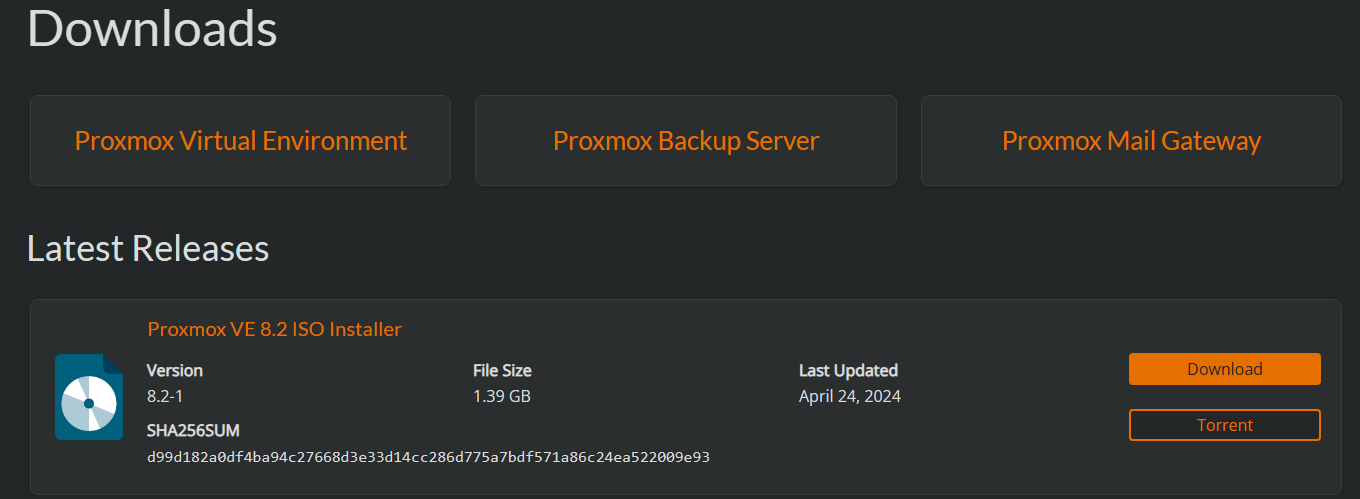Viewport: 1360px width, 499px height.
Task: Click the 1.39 GB file size value
Action: [x=502, y=396]
